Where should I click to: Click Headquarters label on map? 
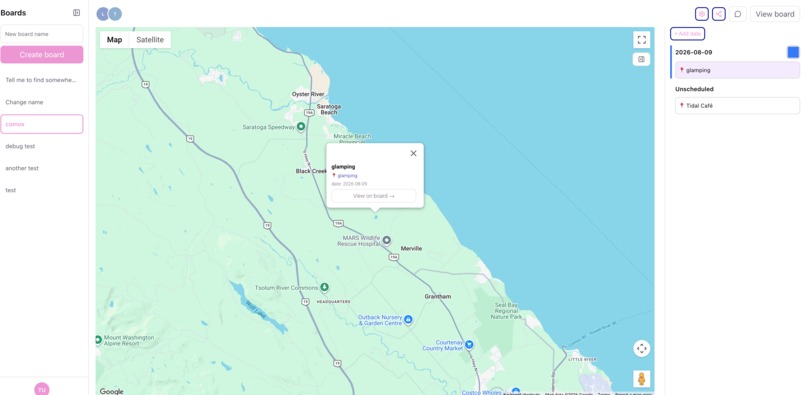click(x=333, y=301)
